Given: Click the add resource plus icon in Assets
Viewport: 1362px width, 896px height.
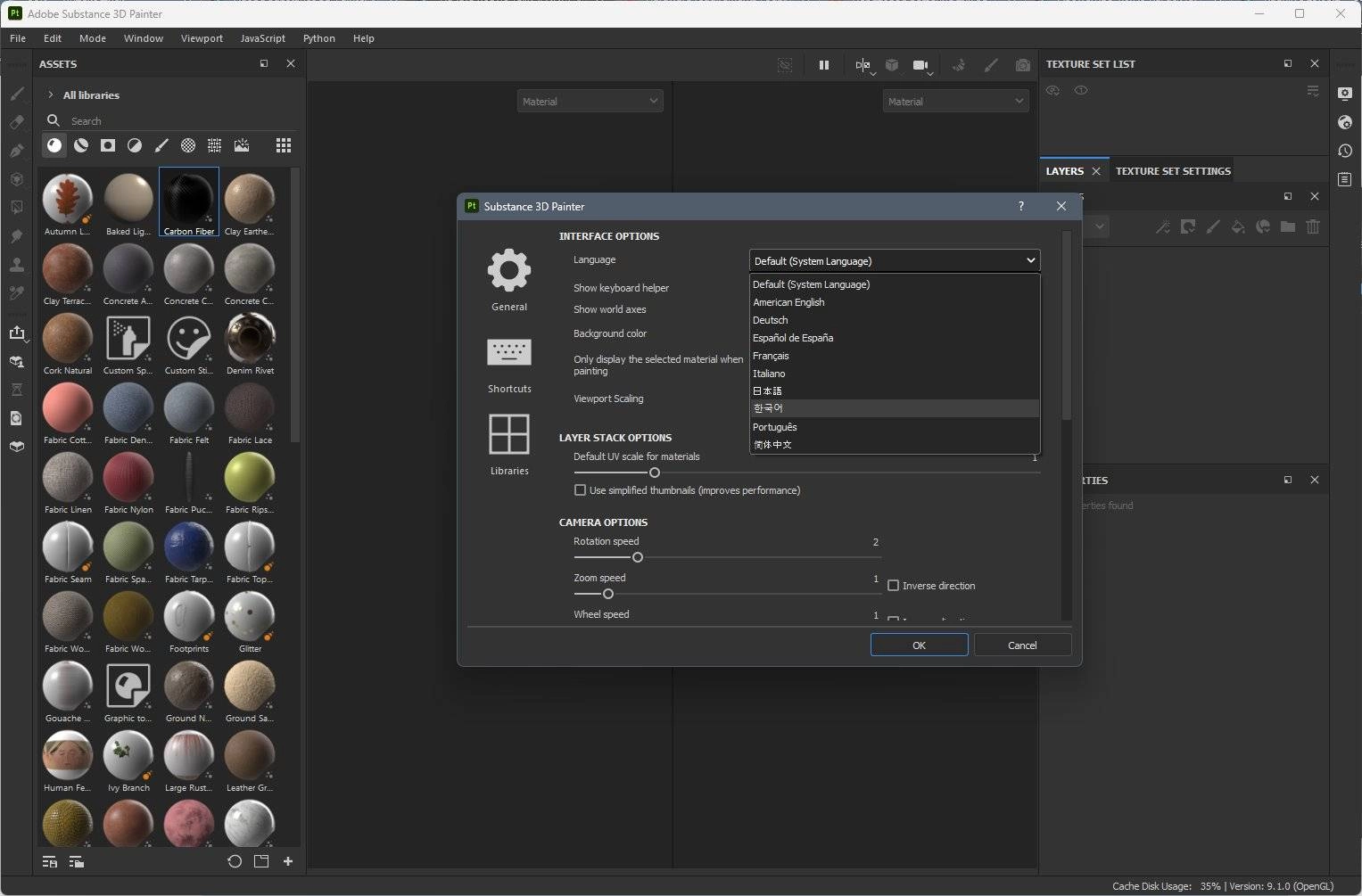Looking at the screenshot, I should (x=288, y=861).
